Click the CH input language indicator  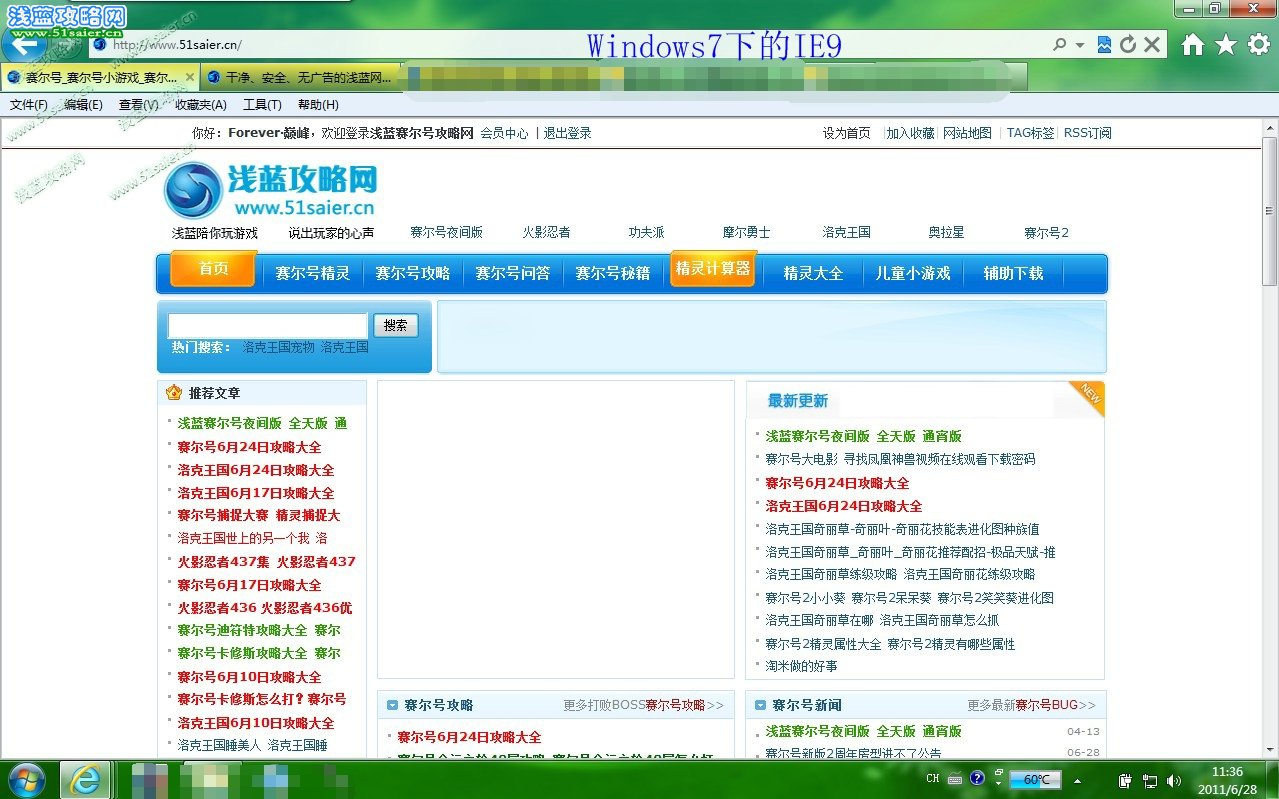point(933,779)
